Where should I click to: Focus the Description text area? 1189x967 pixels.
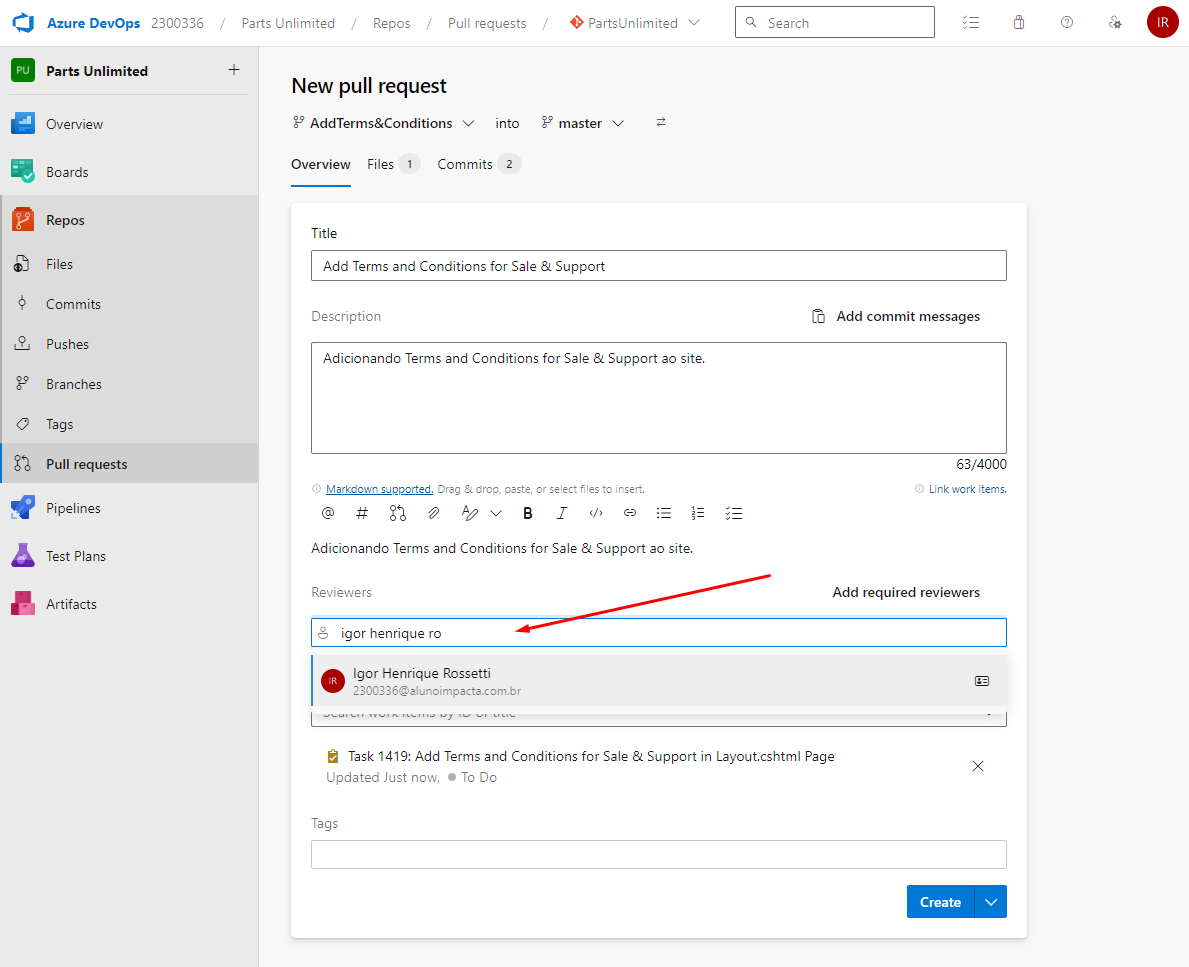pos(659,398)
